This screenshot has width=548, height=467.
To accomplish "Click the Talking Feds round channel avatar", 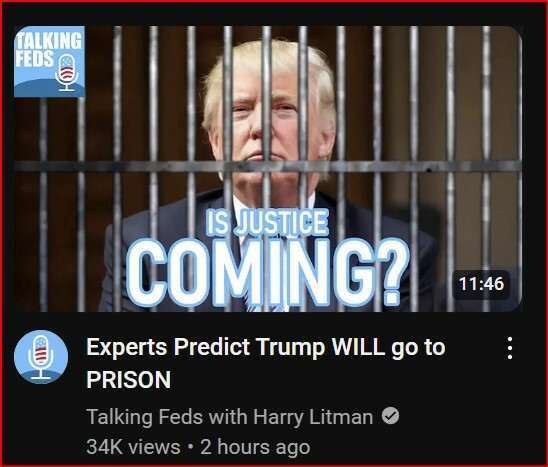I will [41, 357].
